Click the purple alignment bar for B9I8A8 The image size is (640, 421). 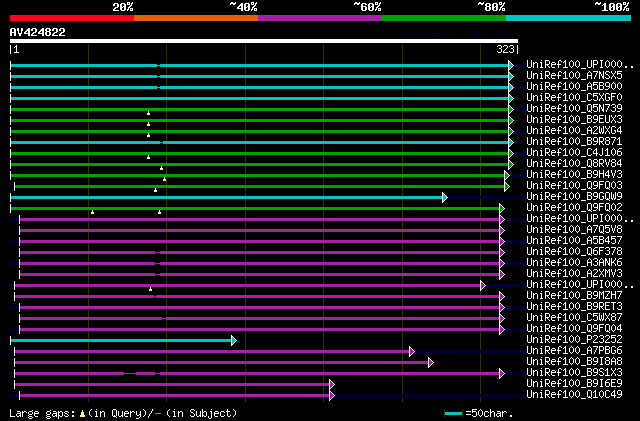click(222, 362)
